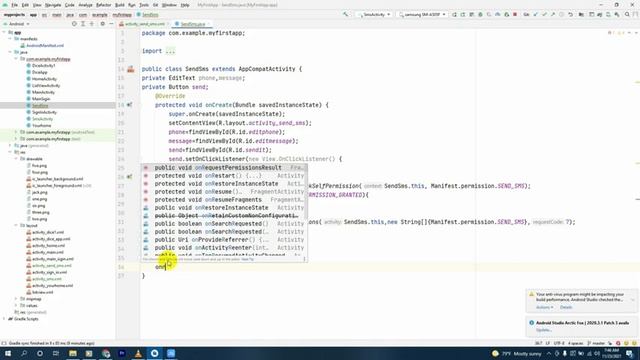
Task: Open the SmsActivity run configuration dropdown
Action: [x=374, y=14]
